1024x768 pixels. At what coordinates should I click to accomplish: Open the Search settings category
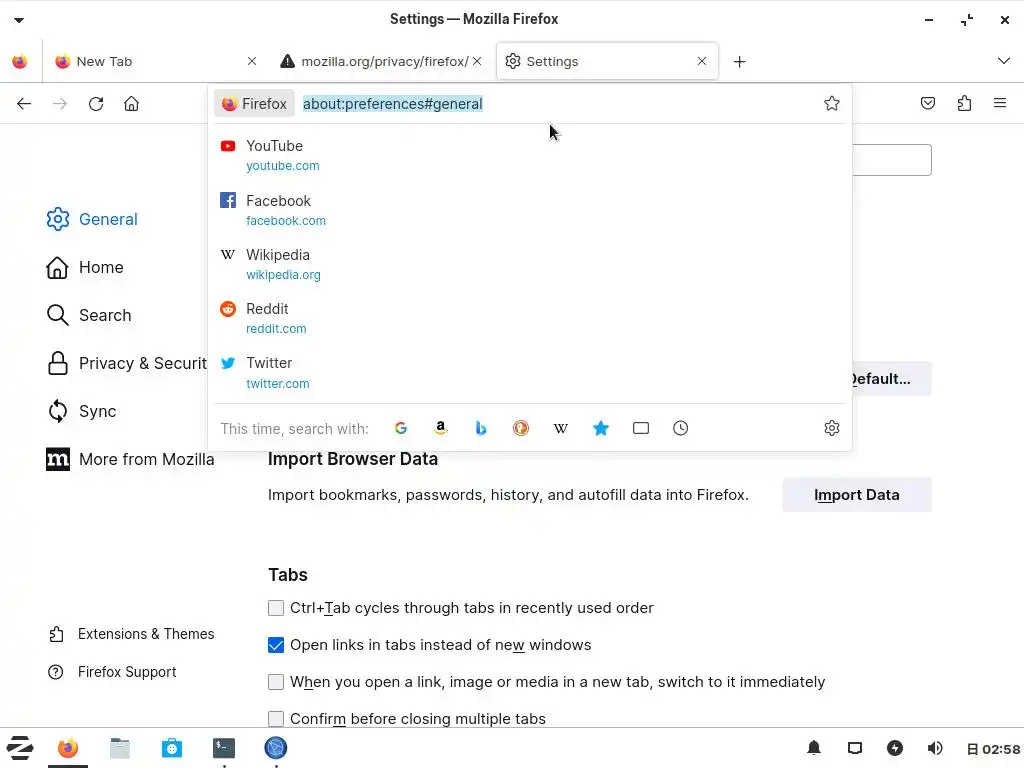[89, 315]
